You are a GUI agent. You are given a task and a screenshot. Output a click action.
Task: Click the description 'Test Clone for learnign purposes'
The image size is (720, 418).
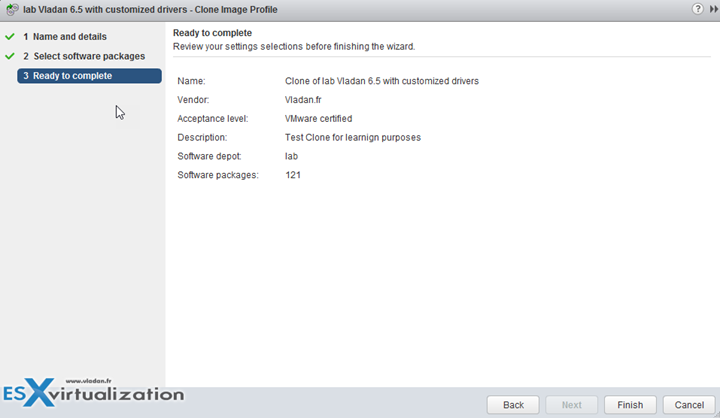(x=353, y=137)
